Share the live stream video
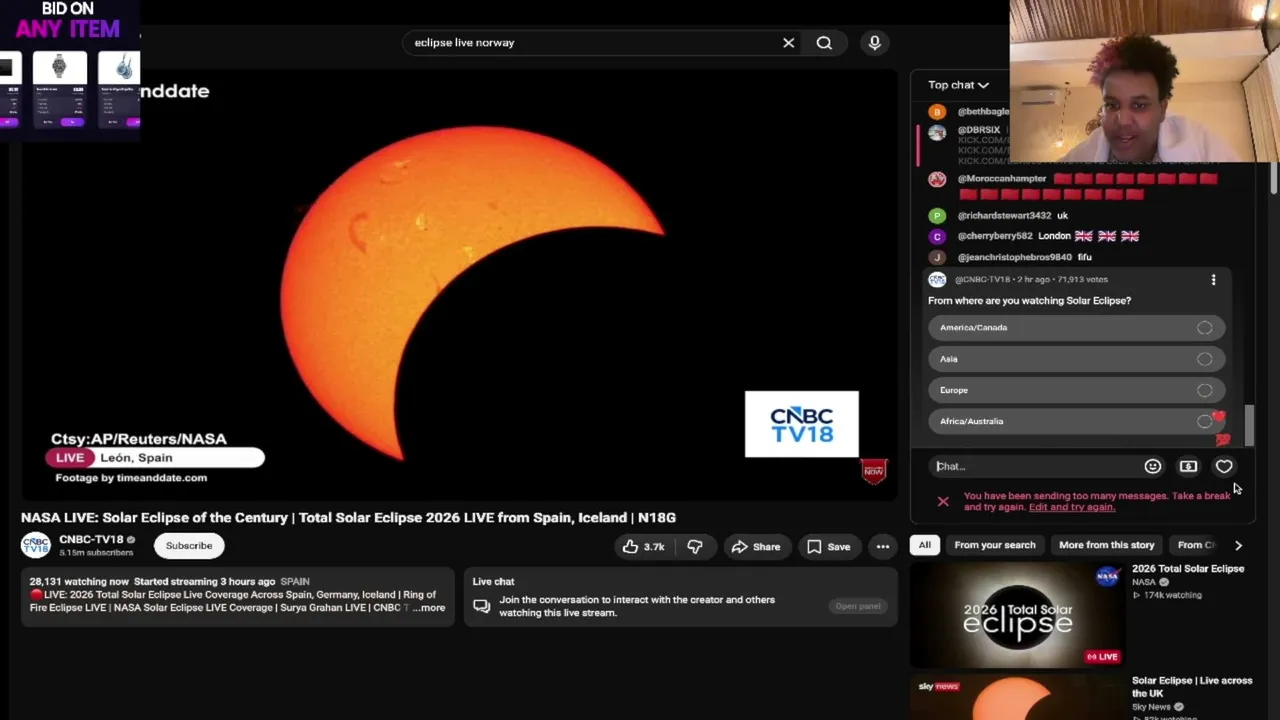 pyautogui.click(x=756, y=547)
